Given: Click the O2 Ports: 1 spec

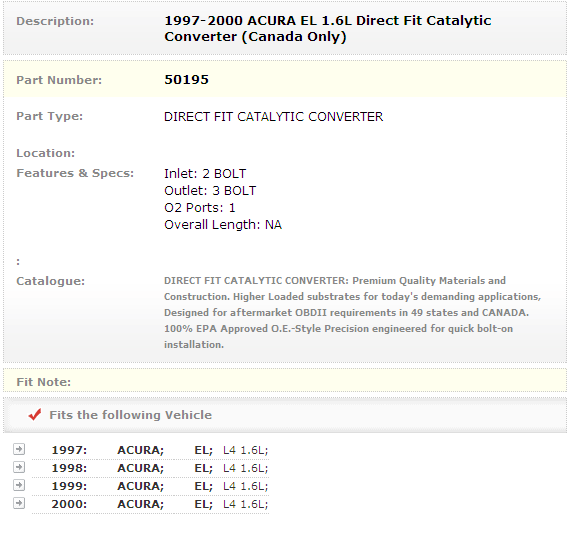Looking at the screenshot, I should (x=200, y=208).
